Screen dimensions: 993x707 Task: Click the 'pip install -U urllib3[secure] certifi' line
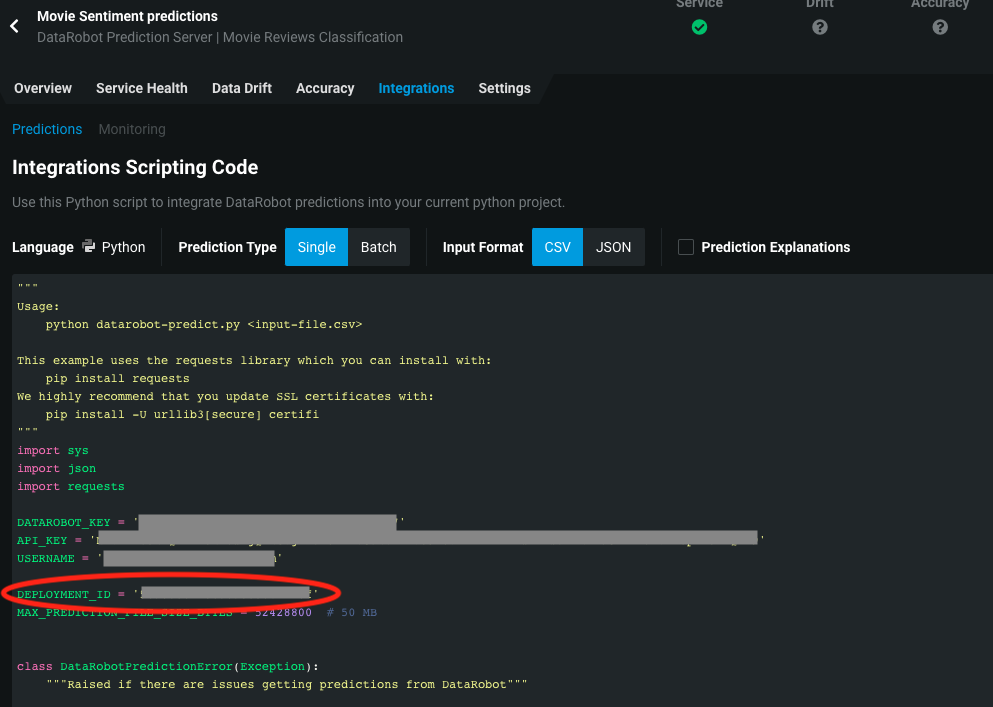click(182, 414)
